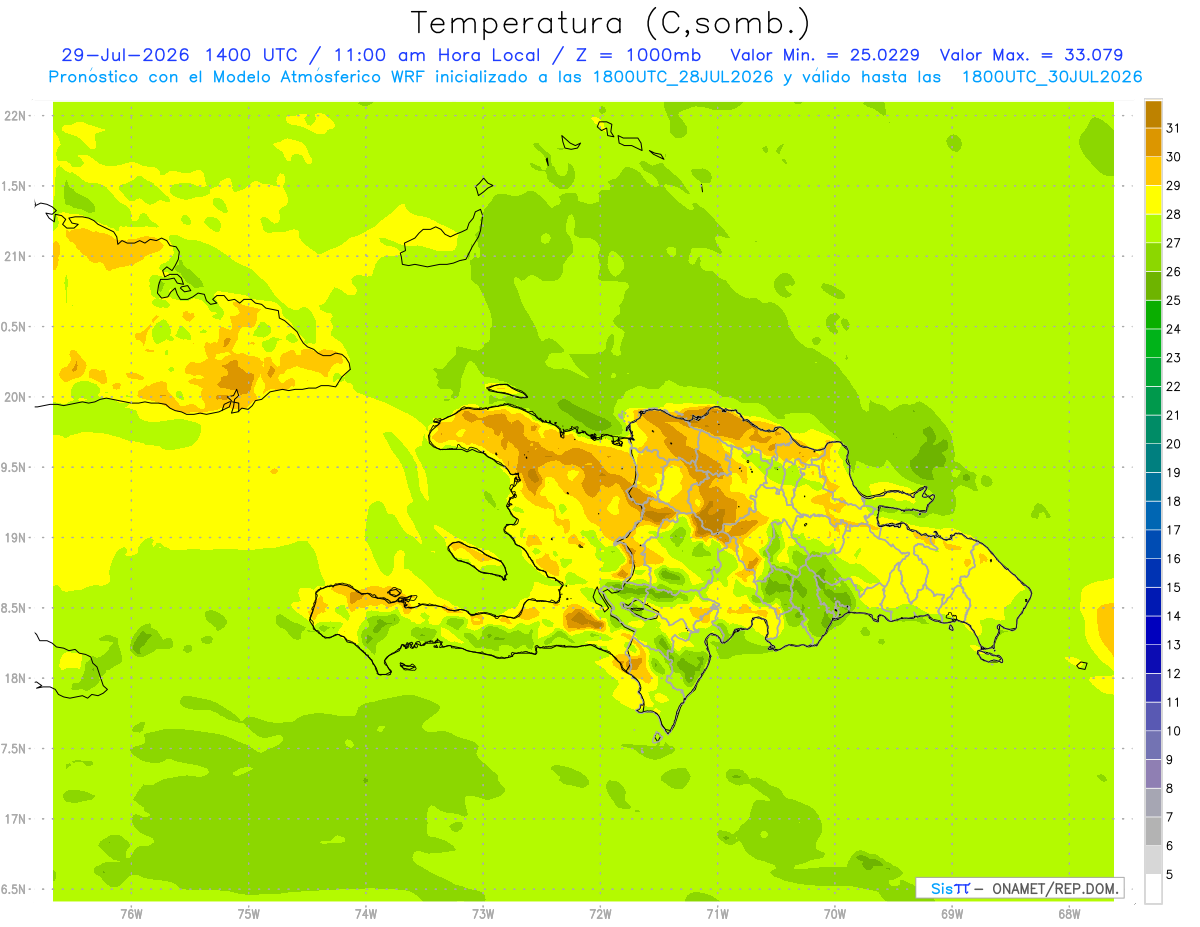This screenshot has height=927, width=1200.
Task: Click the "5" legend scale label
Action: (x=1170, y=874)
